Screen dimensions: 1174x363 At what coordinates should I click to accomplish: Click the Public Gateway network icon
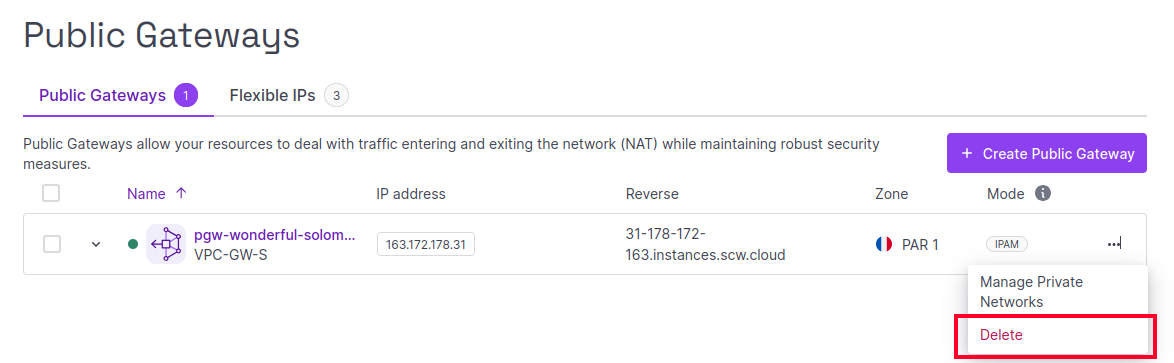165,244
